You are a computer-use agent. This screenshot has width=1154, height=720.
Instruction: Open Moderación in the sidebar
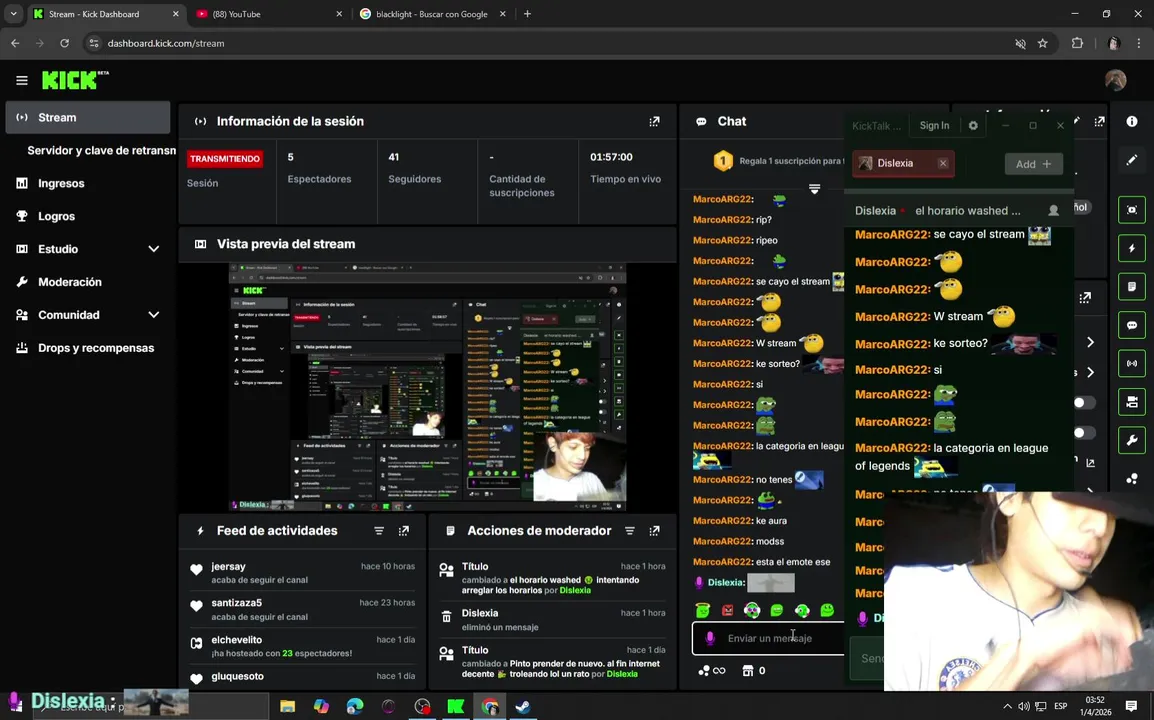[70, 282]
